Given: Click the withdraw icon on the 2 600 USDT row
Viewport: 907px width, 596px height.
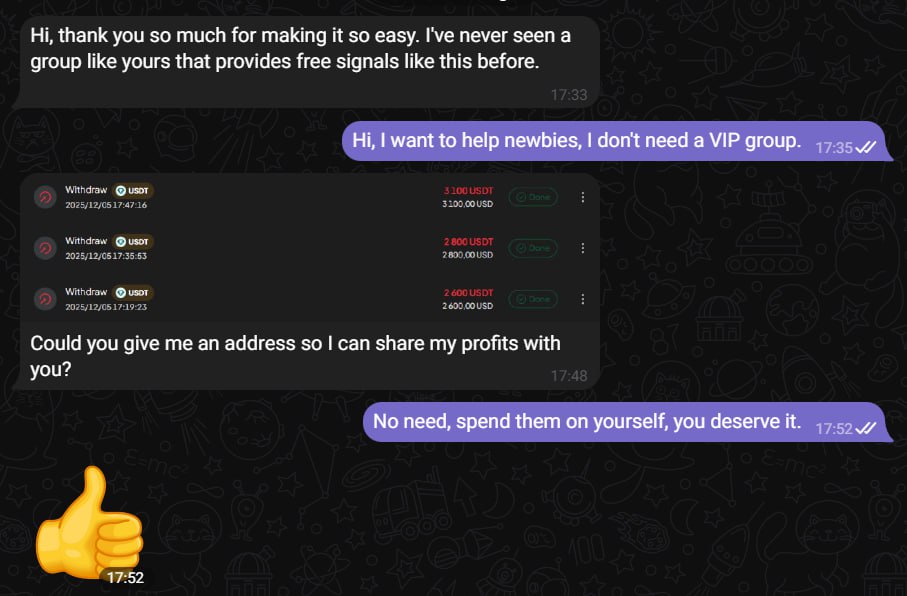Looking at the screenshot, I should [45, 299].
